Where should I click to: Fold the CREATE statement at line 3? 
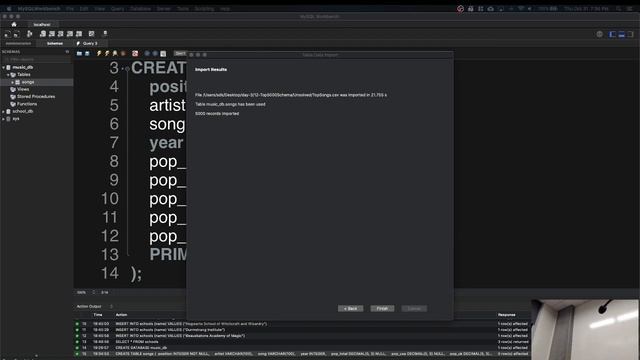(x=127, y=69)
